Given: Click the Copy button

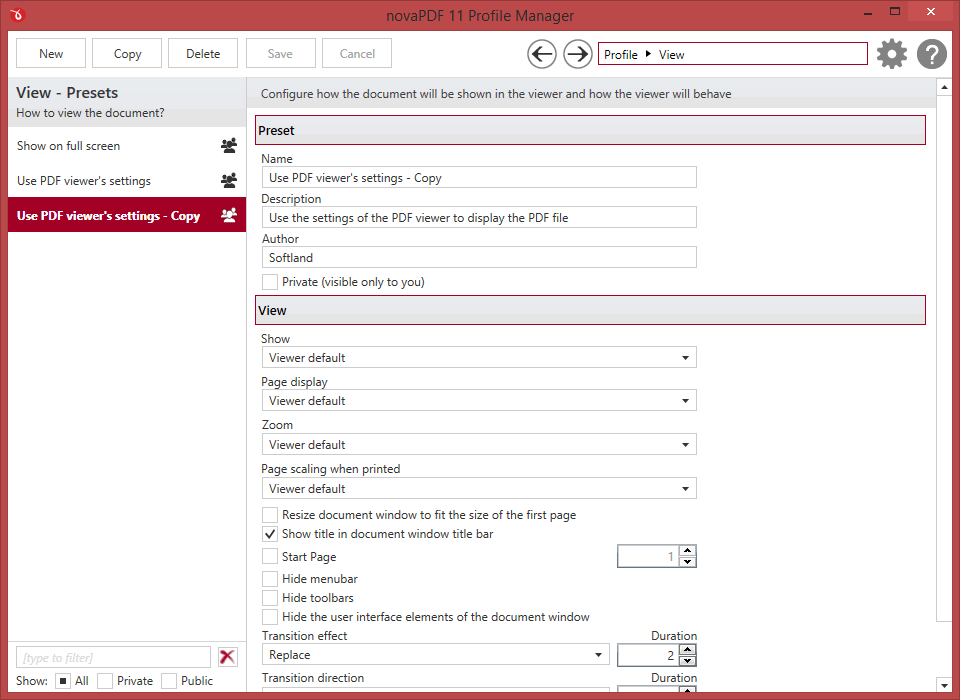Looking at the screenshot, I should coord(127,54).
